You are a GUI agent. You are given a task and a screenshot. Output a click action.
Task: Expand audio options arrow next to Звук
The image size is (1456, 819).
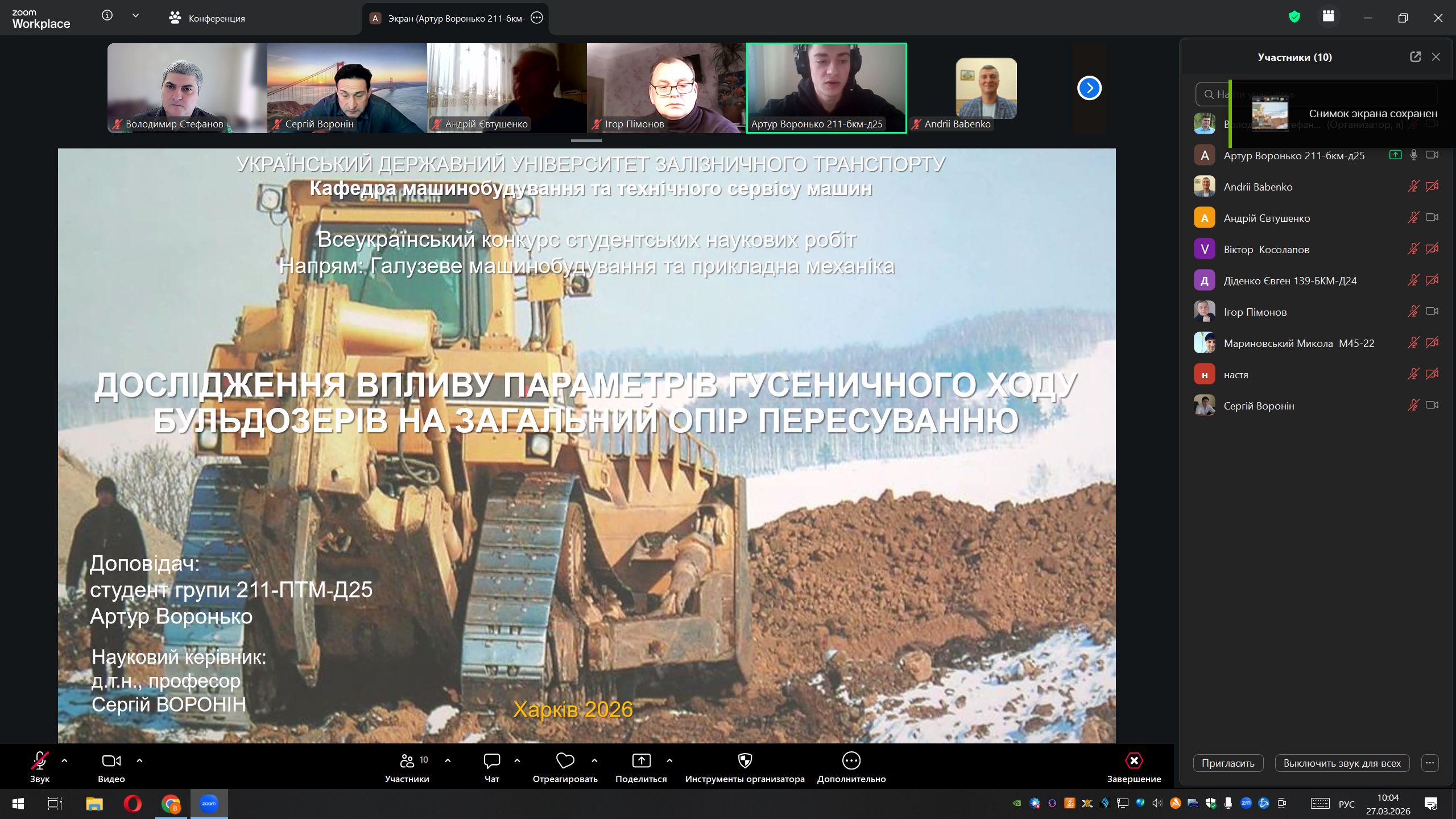pos(64,760)
